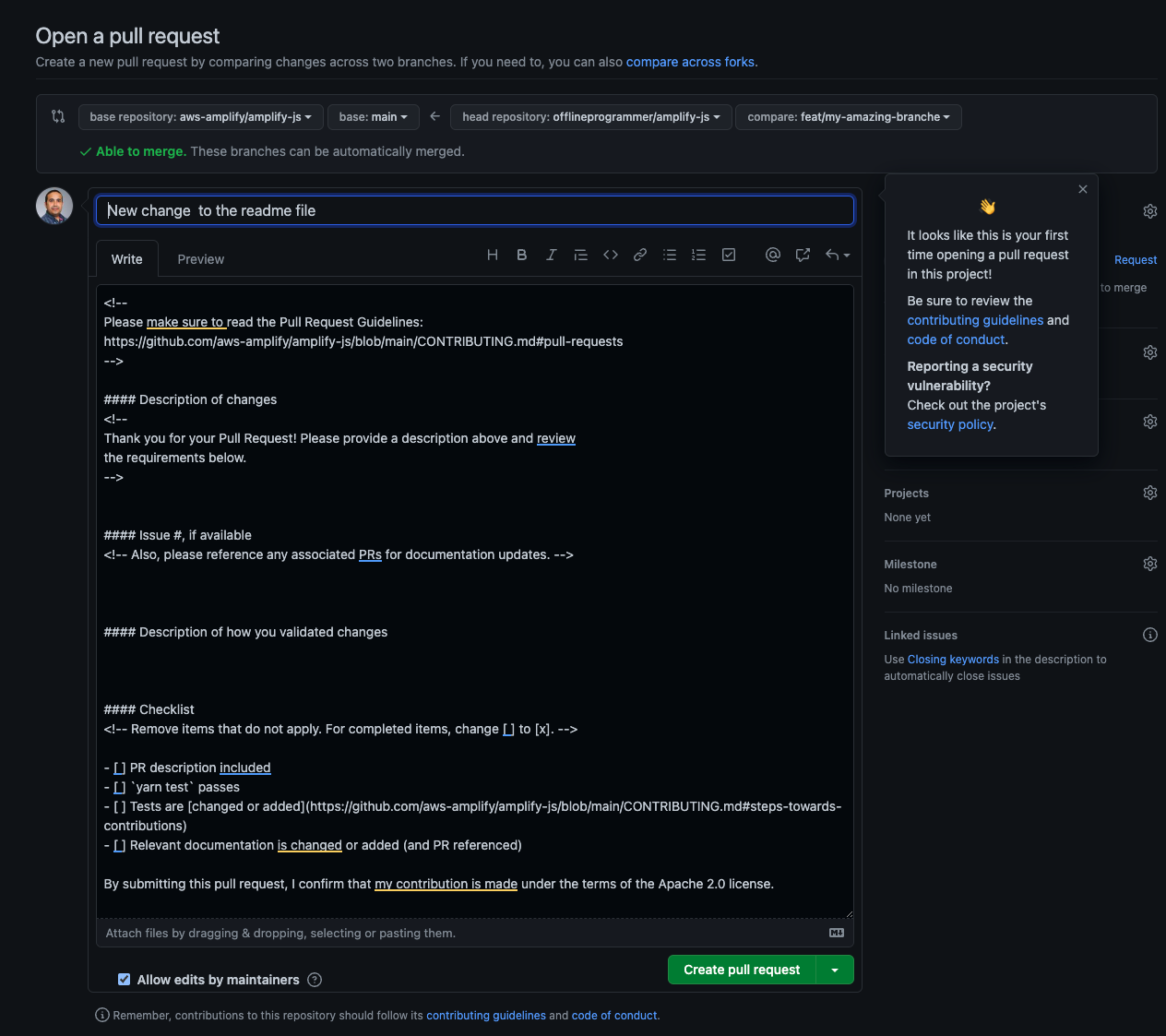Screen dimensions: 1166x1036
Task: Open code of conduct link in popup
Action: (x=956, y=339)
